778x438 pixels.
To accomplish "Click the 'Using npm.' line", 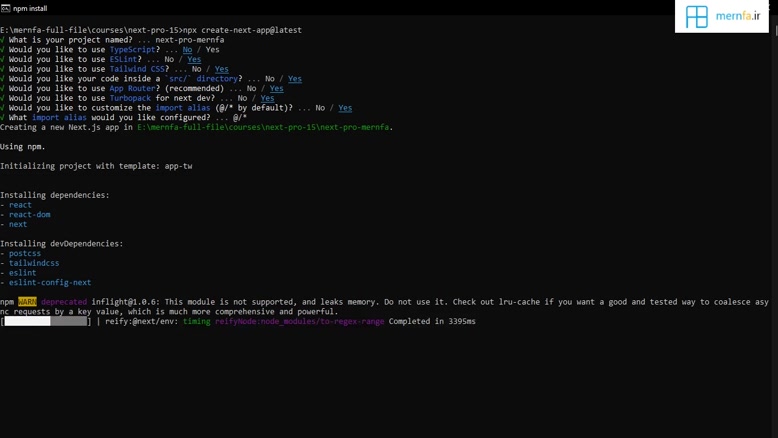I will coord(23,147).
